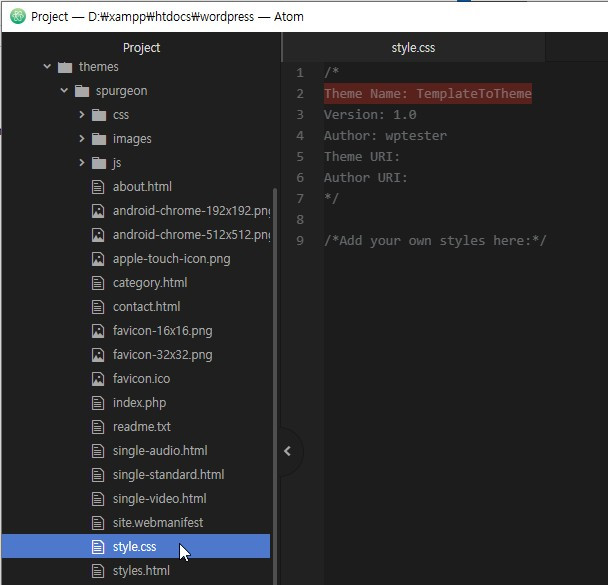Click the Project panel header
The image size is (608, 585).
point(142,48)
